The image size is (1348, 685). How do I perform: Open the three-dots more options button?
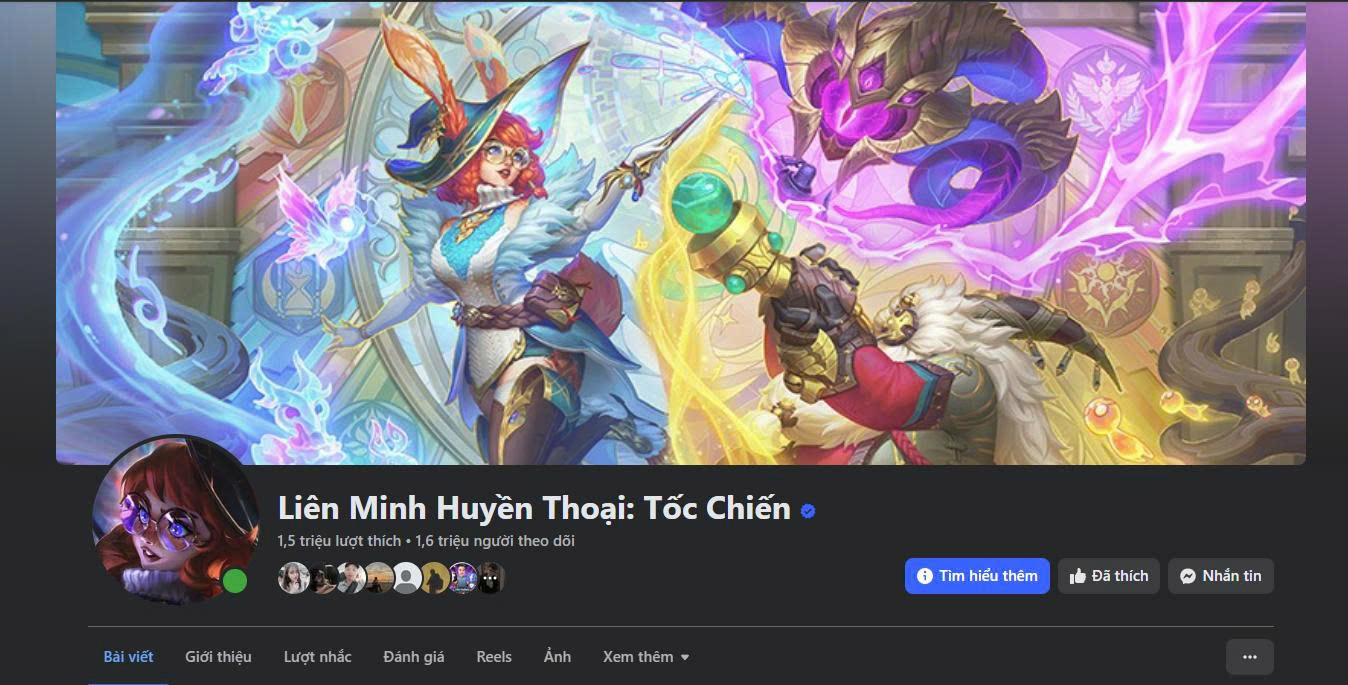pos(1250,657)
